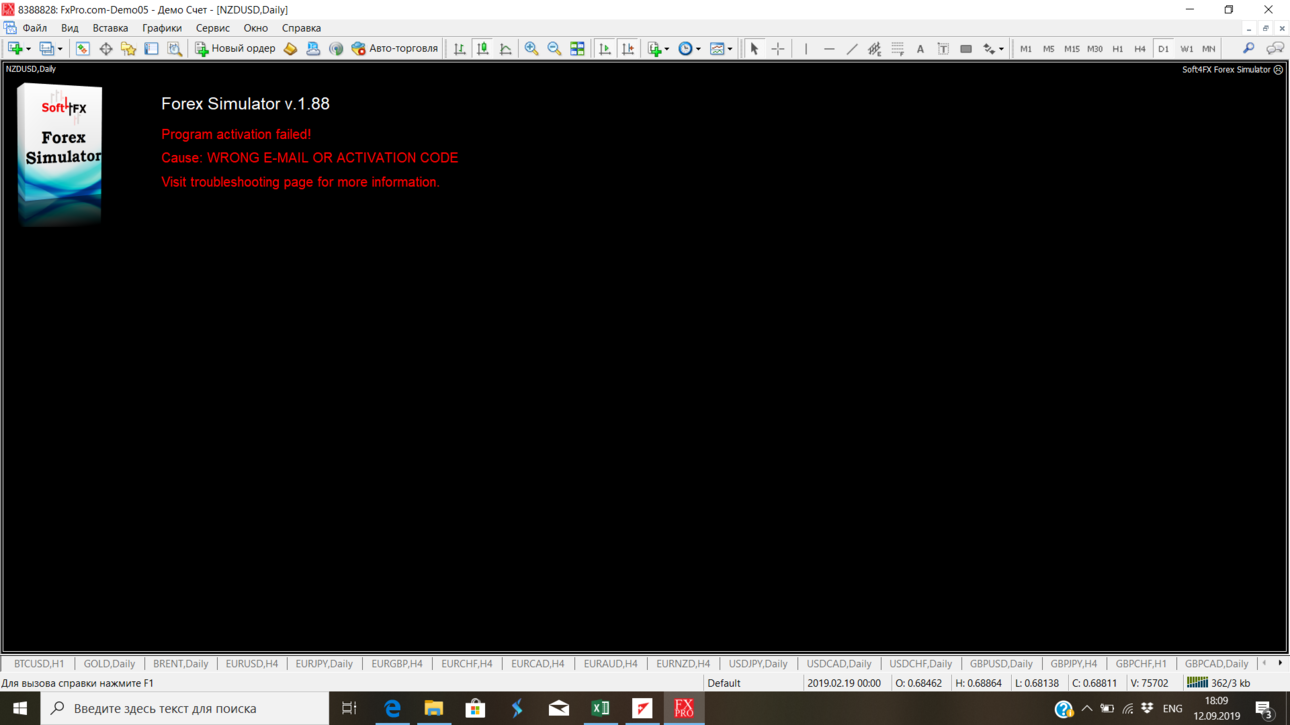Switch to bar chart display
Viewport: 1290px width, 725px height.
pos(460,48)
